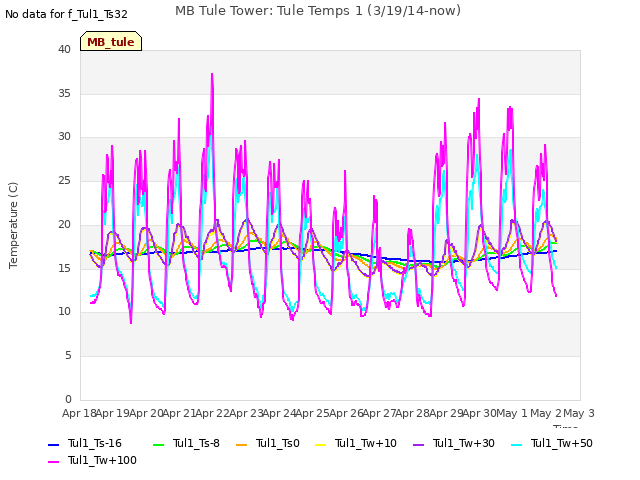Image resolution: width=640 pixels, height=480 pixels.
Task: Click the blue Tul1_Ts-16 color swatch
Action: (53, 444)
